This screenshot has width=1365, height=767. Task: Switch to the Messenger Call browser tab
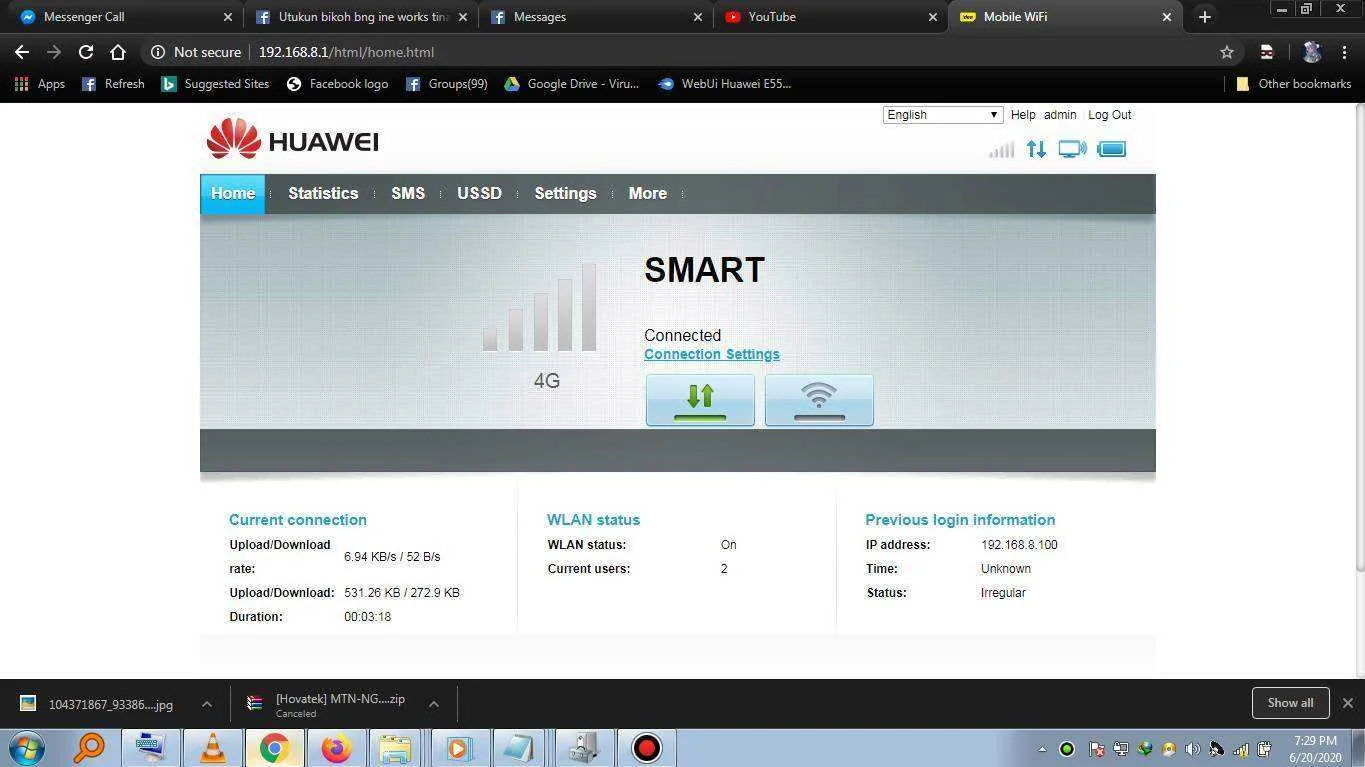pyautogui.click(x=122, y=17)
